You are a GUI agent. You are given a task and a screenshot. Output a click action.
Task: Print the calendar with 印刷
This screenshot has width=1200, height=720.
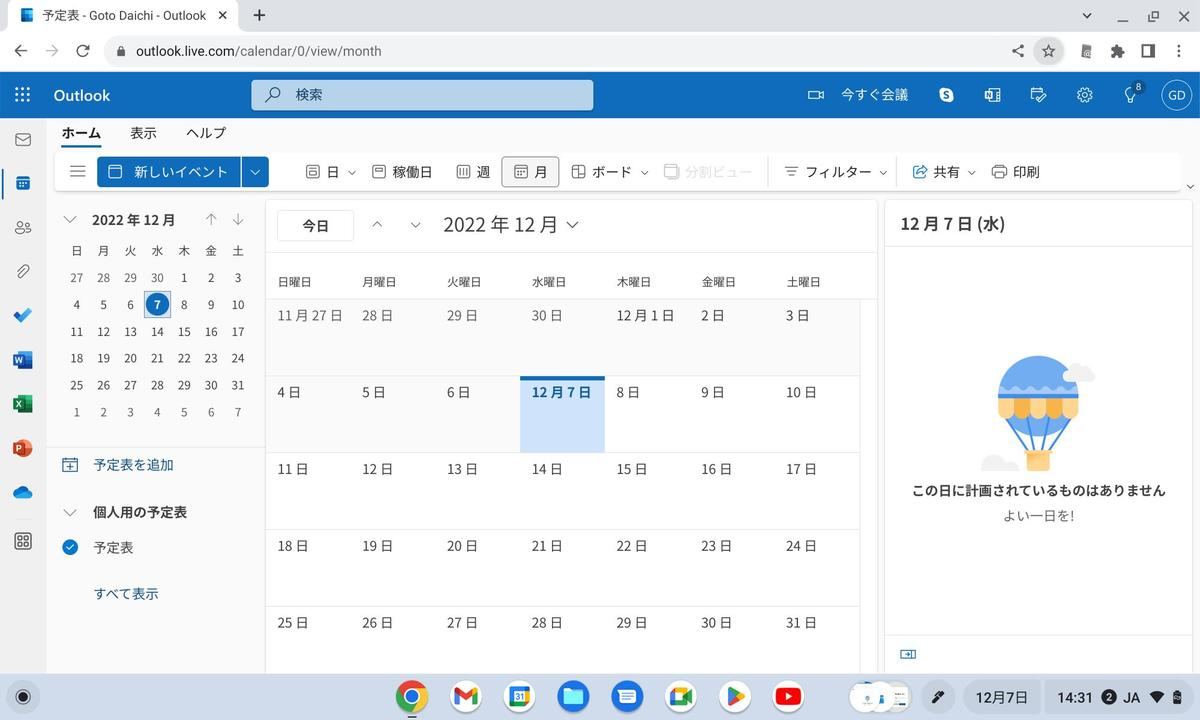tap(1015, 172)
